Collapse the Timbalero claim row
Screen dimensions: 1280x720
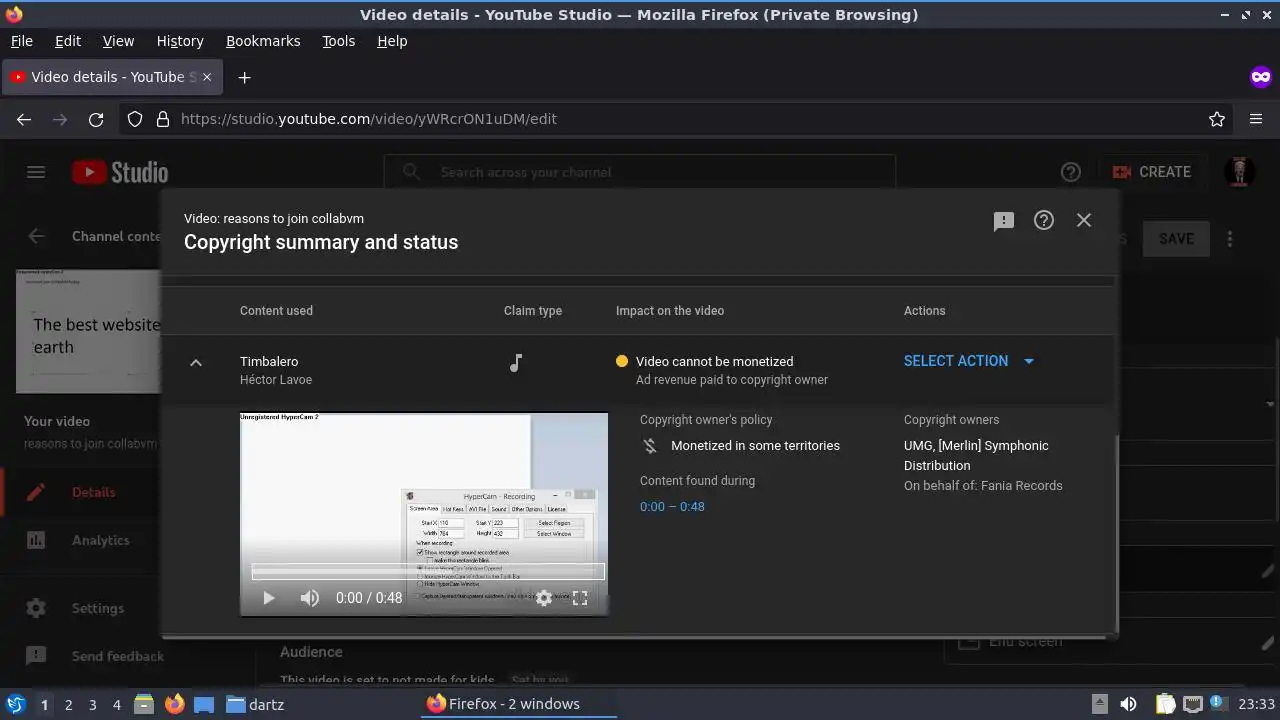196,362
